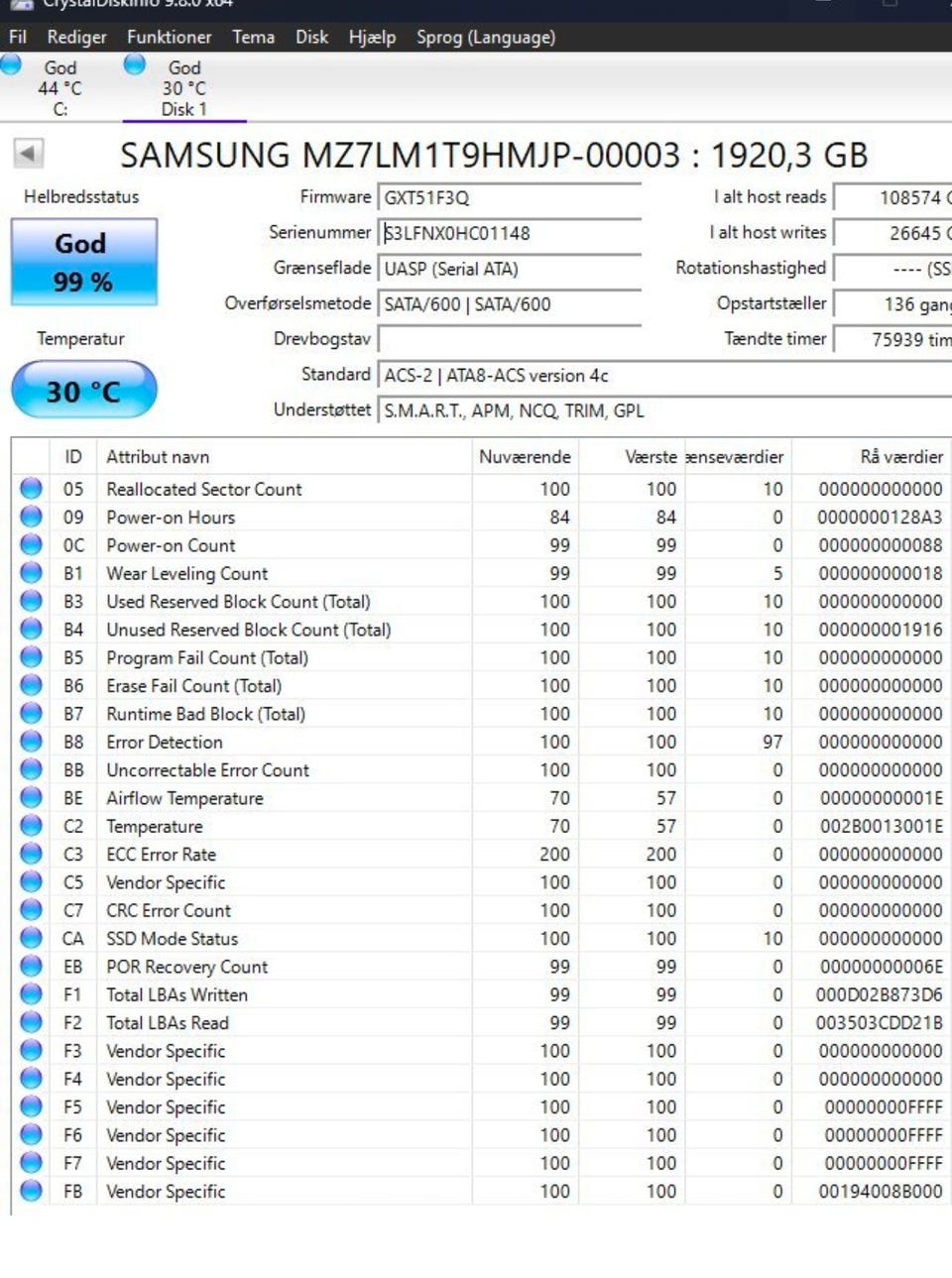This screenshot has height=1278, width=952.
Task: Click the I alt host writes value
Action: pyautogui.click(x=892, y=233)
